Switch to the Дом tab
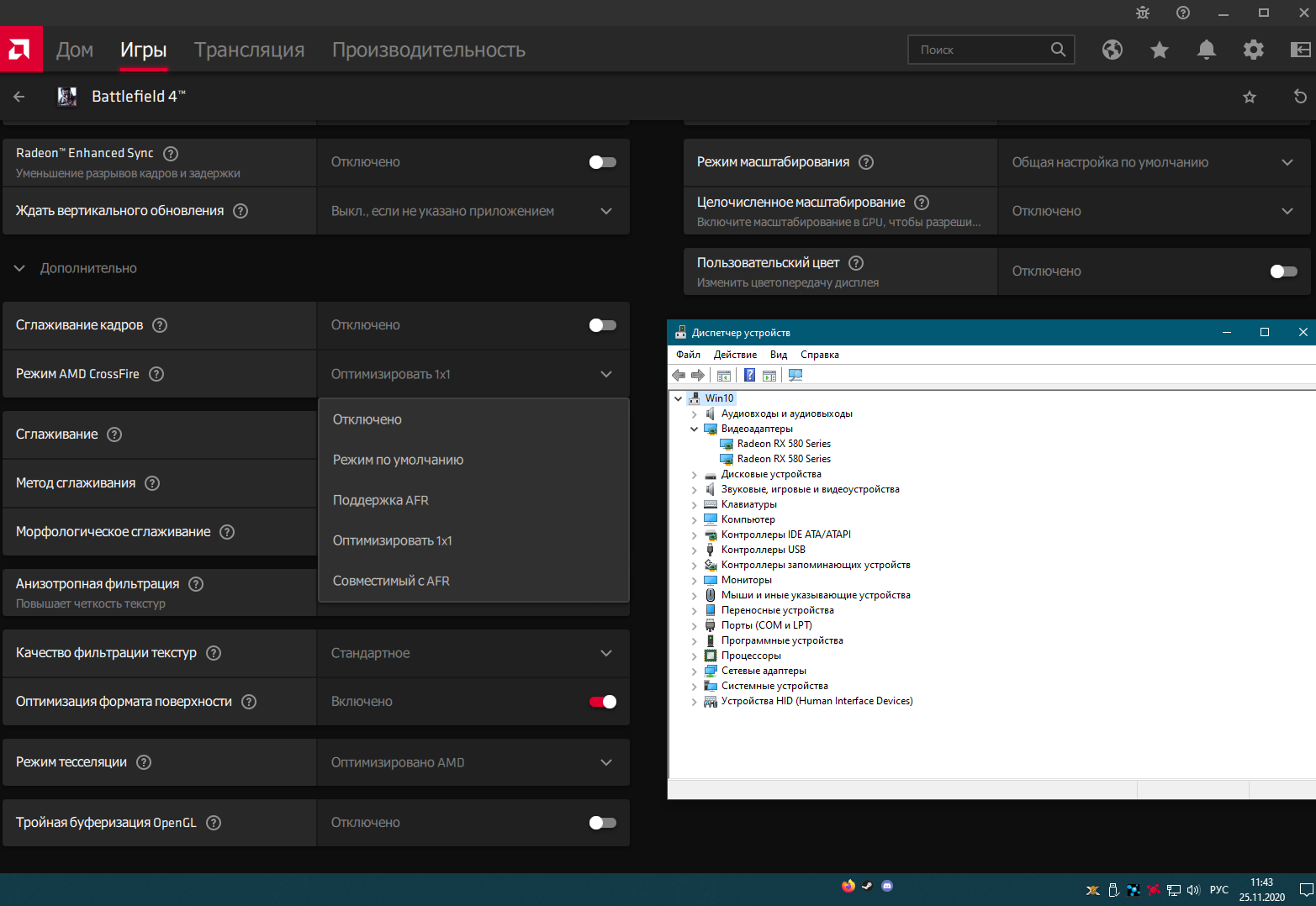This screenshot has width=1316, height=906. (75, 50)
